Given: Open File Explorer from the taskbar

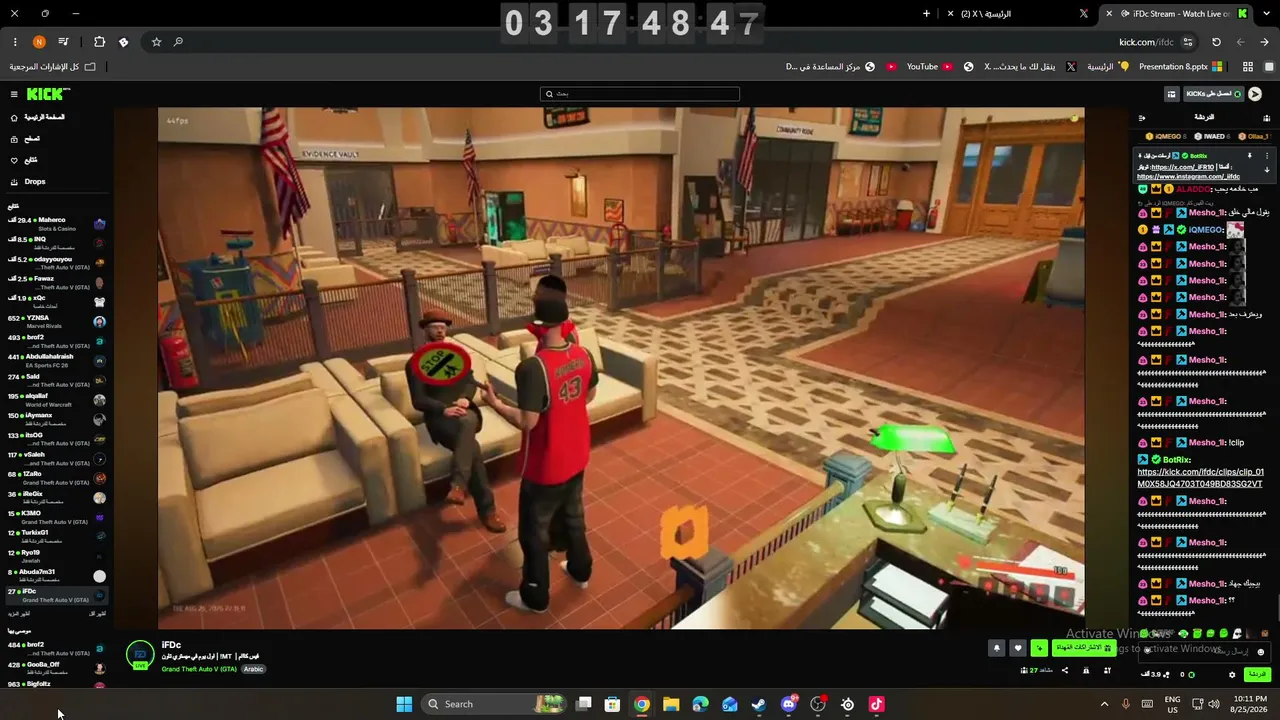Looking at the screenshot, I should (x=671, y=704).
